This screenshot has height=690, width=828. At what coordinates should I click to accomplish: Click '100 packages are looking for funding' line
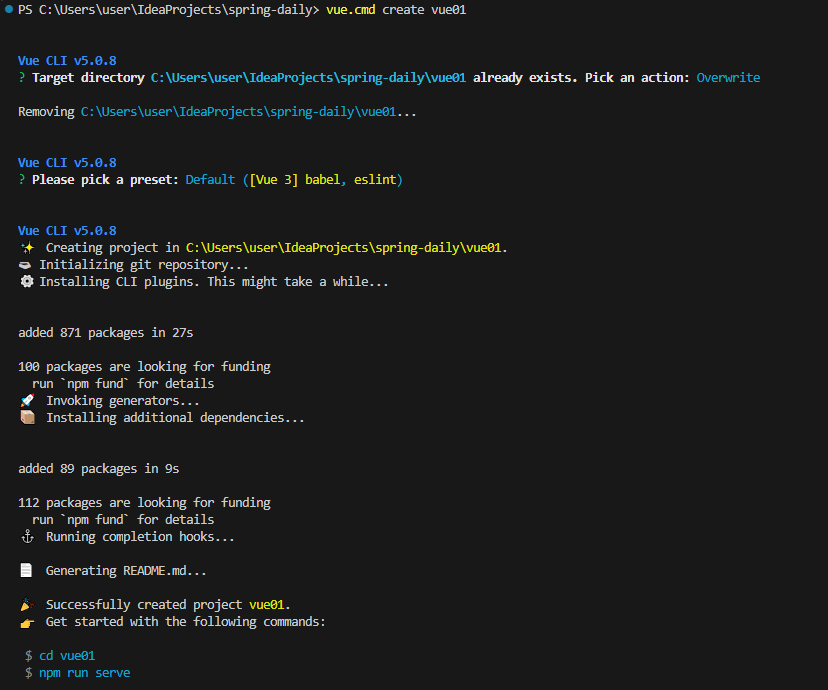[144, 367]
